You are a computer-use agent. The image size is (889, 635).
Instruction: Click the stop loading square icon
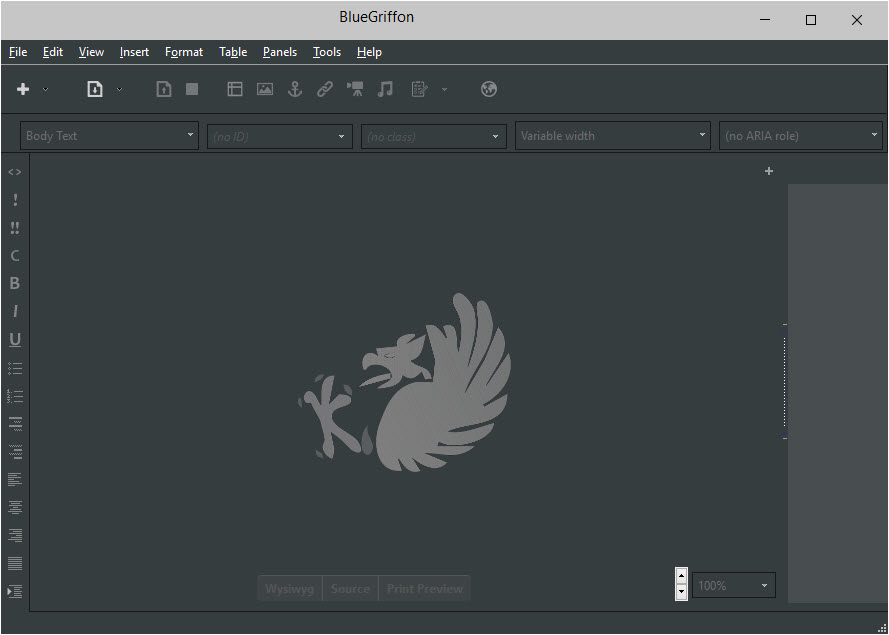coord(192,89)
